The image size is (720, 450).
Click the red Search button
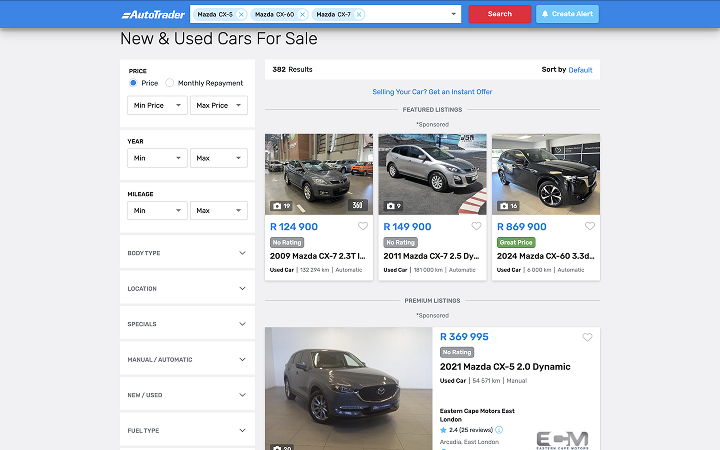tap(500, 14)
